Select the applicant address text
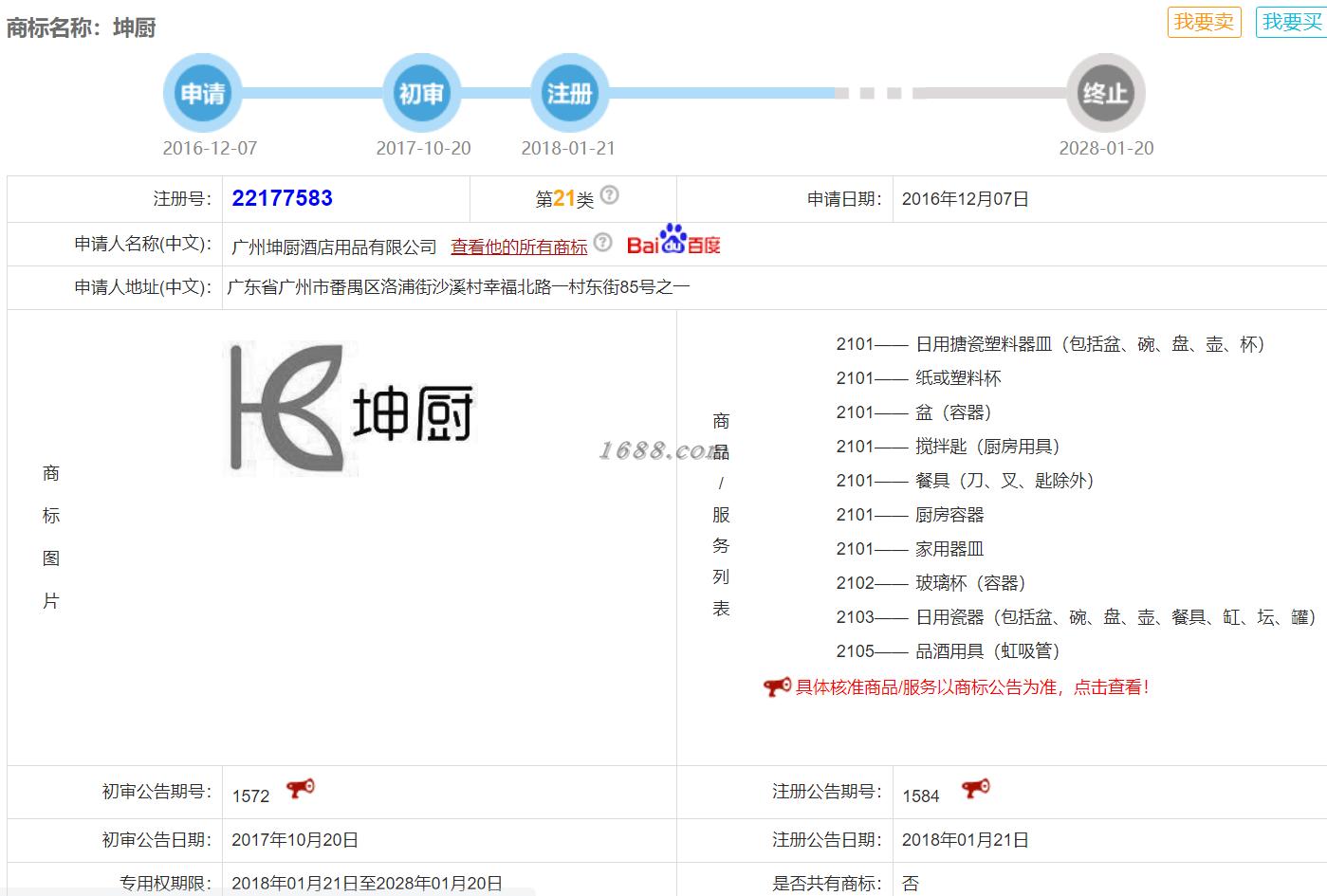Viewport: 1327px width, 896px height. (x=459, y=287)
